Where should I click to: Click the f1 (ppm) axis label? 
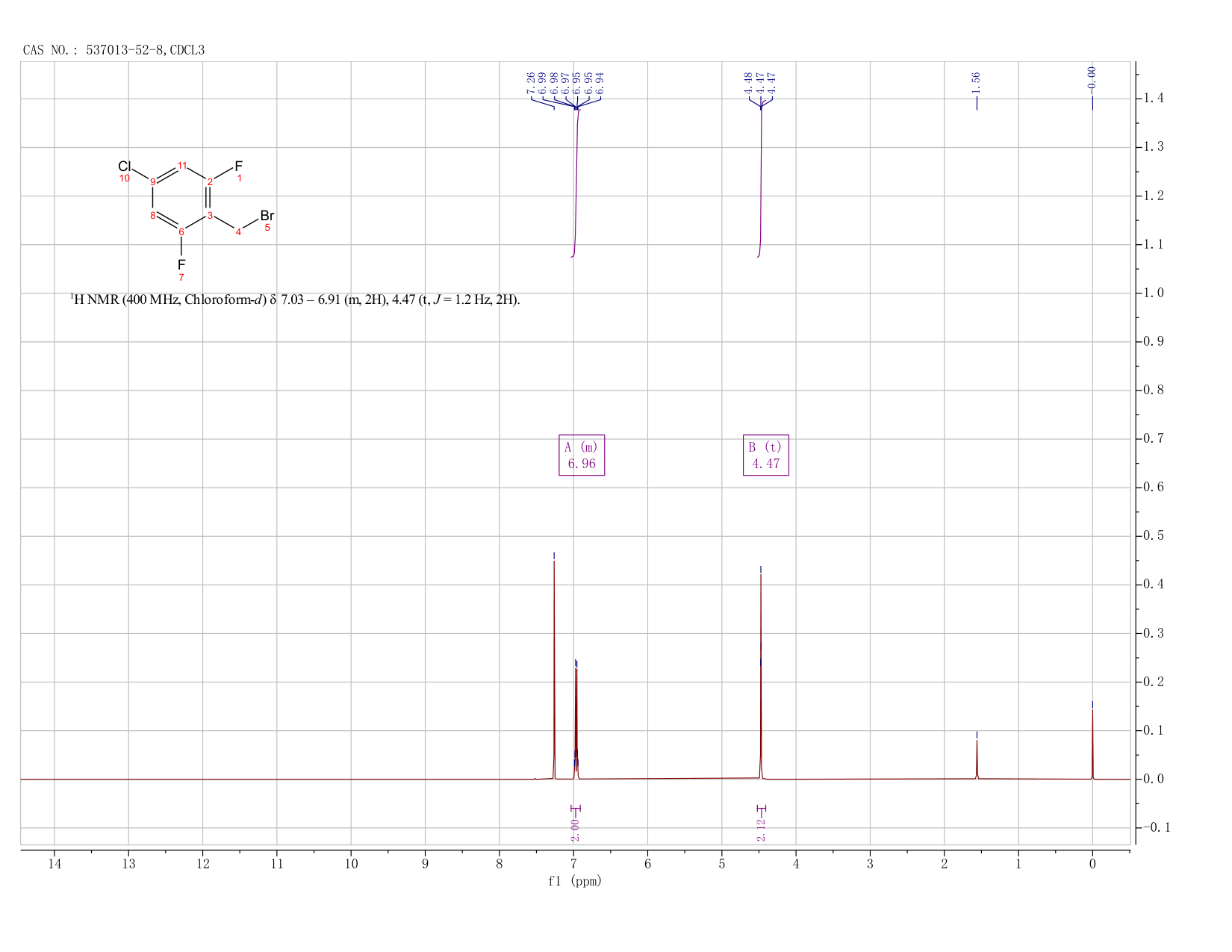[575, 881]
